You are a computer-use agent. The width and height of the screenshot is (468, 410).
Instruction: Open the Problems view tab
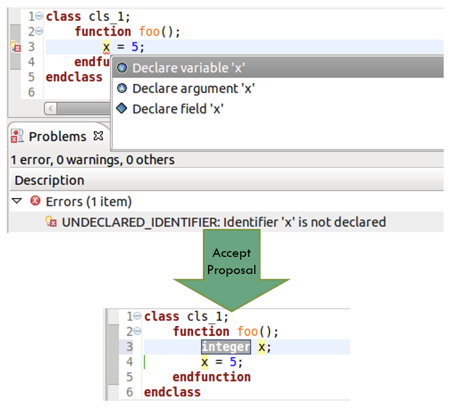[57, 136]
